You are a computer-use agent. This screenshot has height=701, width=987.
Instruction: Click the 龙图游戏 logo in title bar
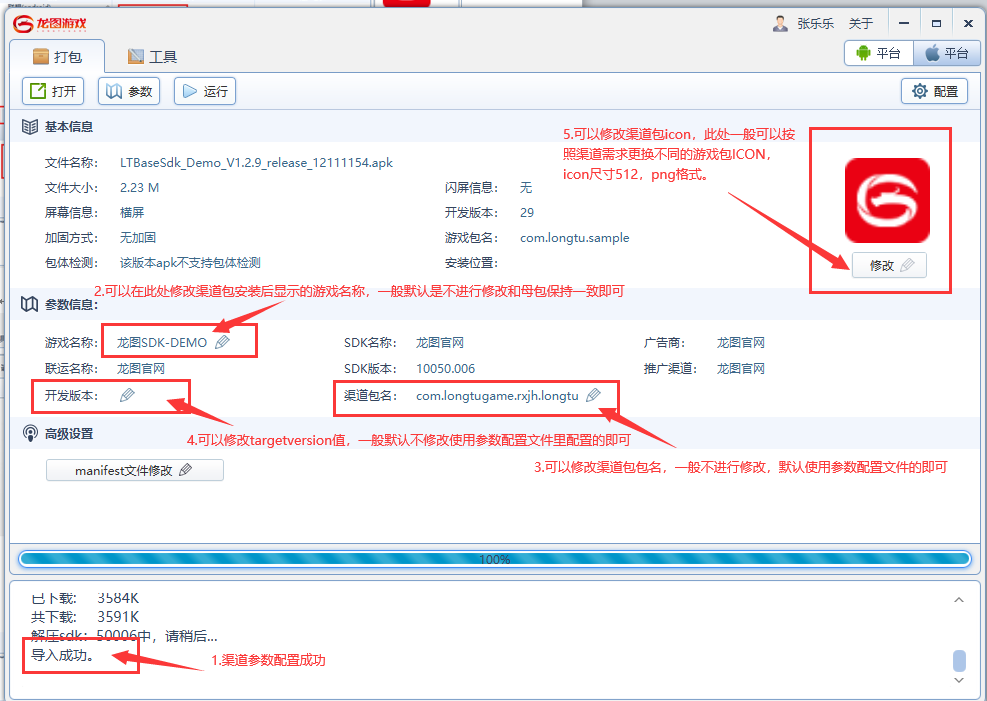point(49,23)
